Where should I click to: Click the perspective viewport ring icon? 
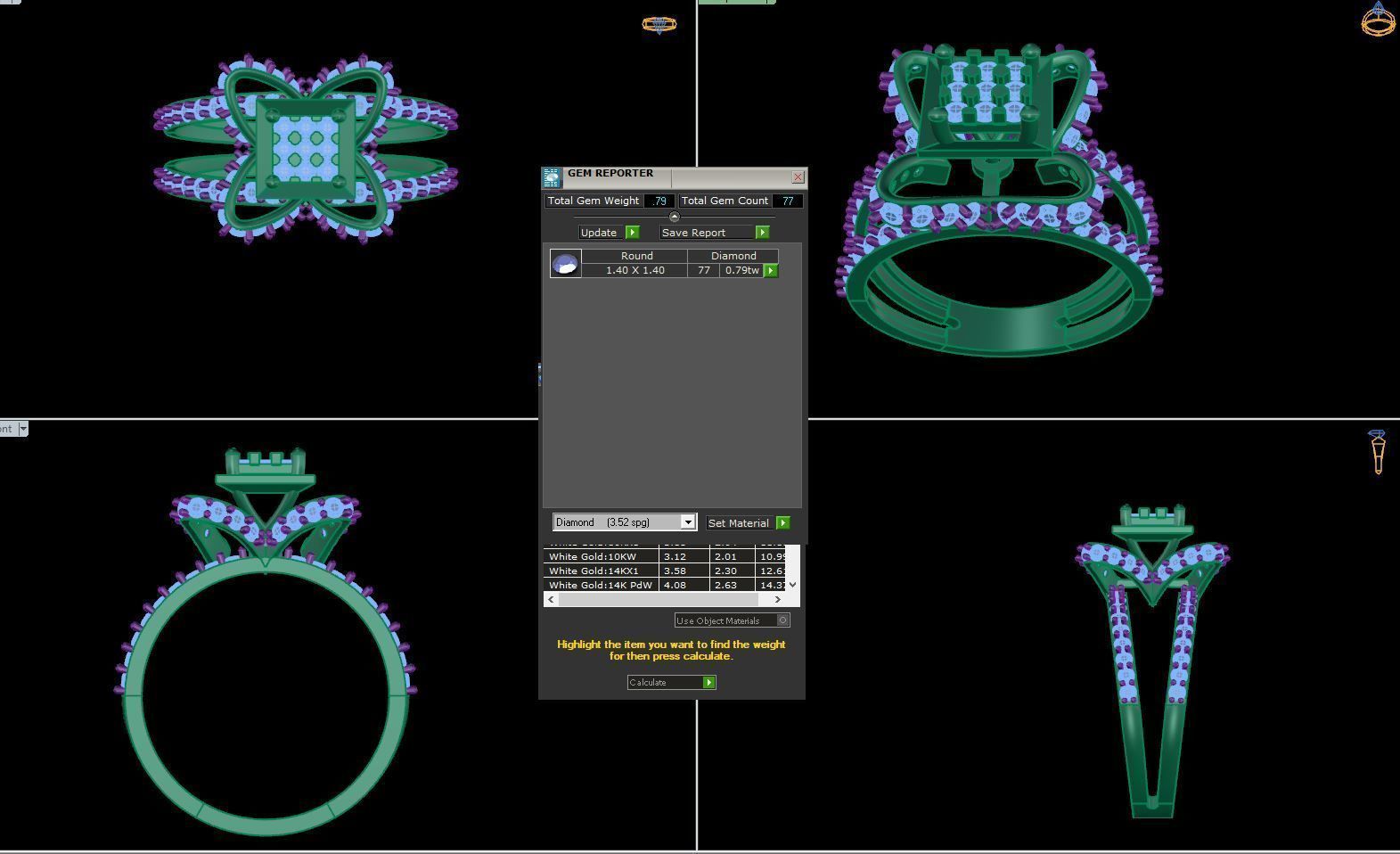(1379, 19)
